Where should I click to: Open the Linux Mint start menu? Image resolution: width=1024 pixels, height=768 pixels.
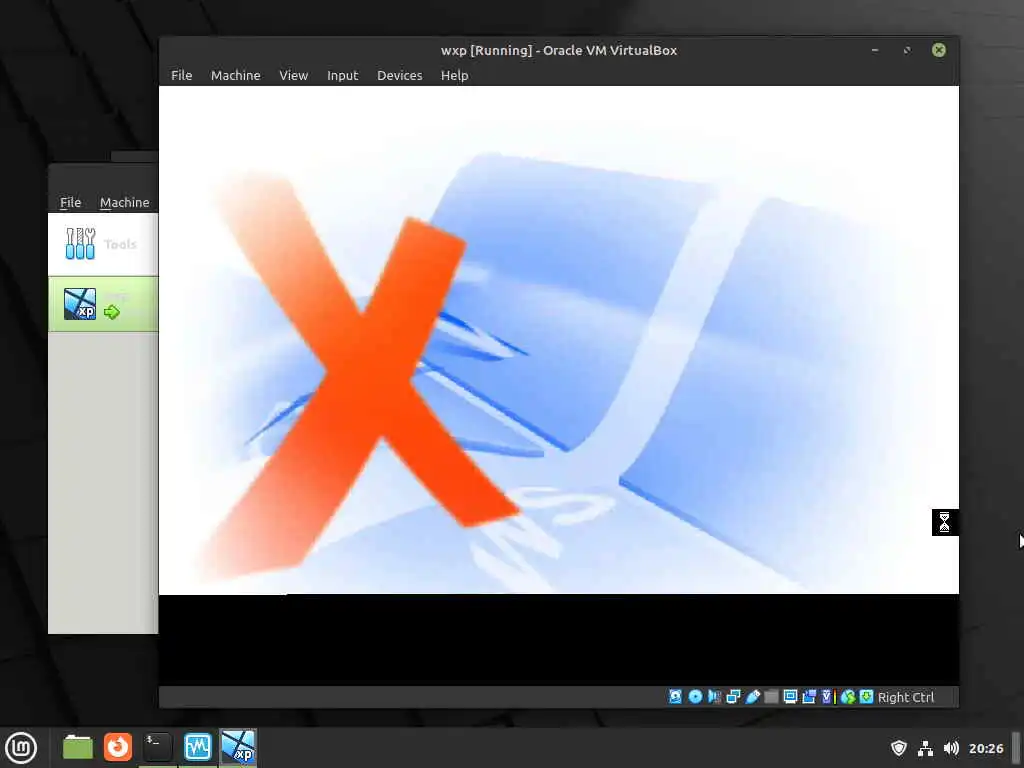(x=21, y=748)
